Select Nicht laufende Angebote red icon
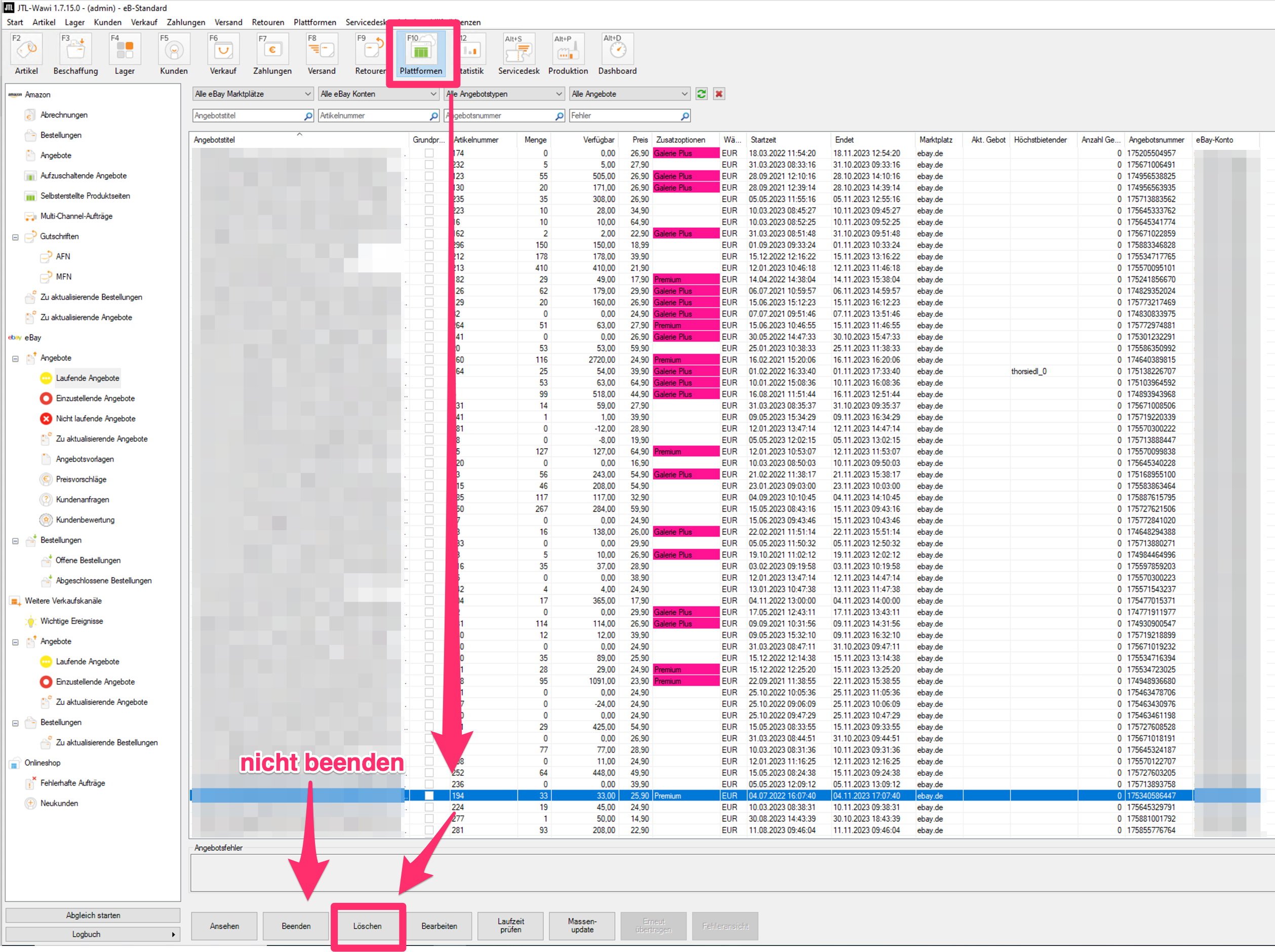1275x952 pixels. click(x=46, y=419)
